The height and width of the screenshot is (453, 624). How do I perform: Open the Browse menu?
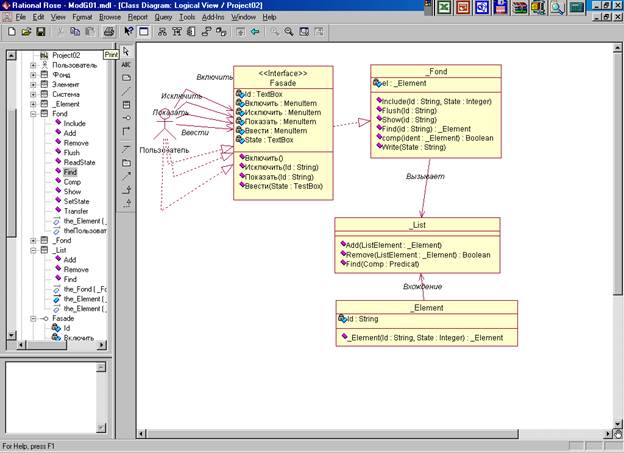tap(110, 17)
